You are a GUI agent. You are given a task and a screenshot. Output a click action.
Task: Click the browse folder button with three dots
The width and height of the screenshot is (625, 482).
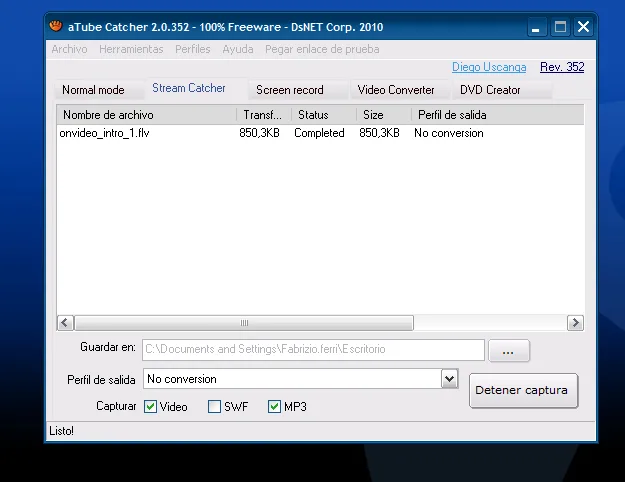pyautogui.click(x=509, y=351)
